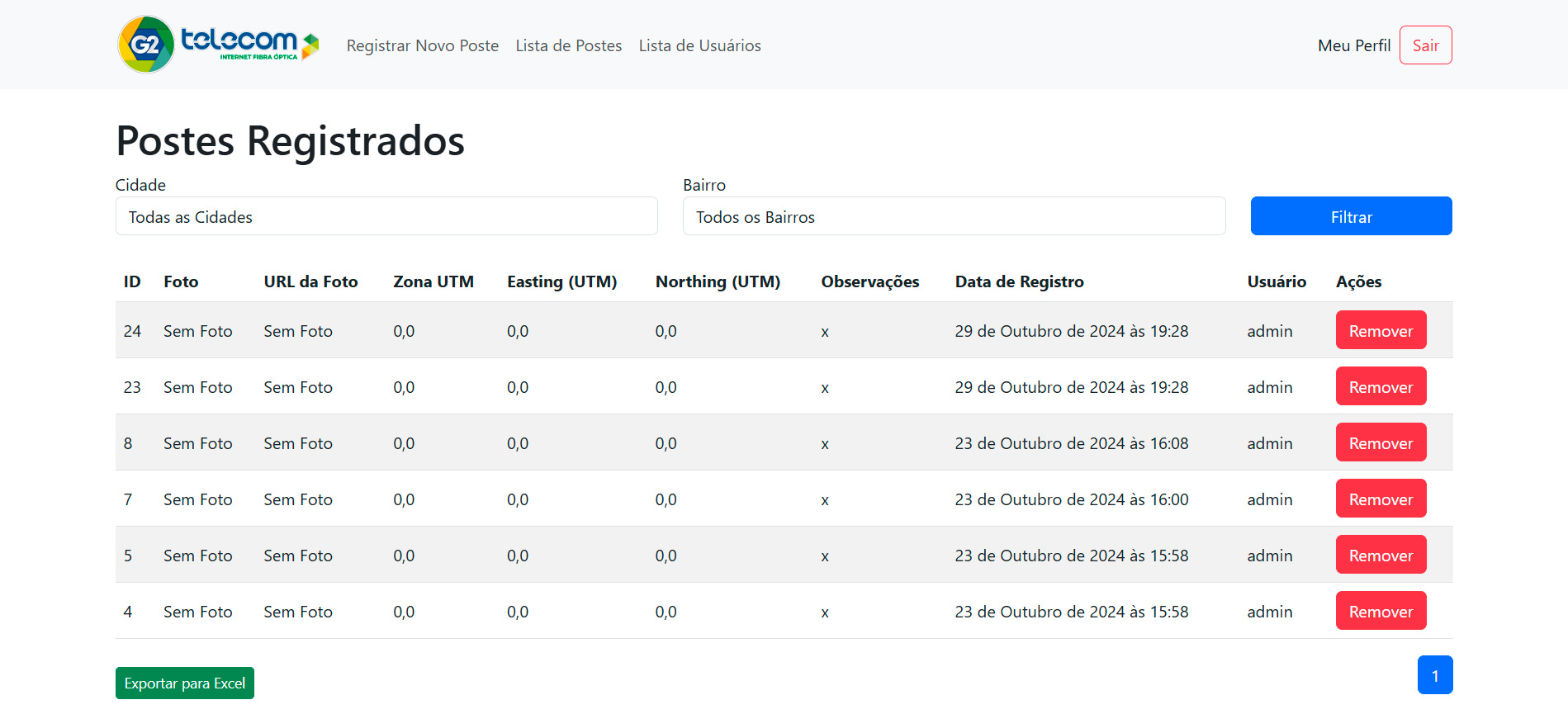Click the Foto column header
1568x714 pixels.
point(181,281)
